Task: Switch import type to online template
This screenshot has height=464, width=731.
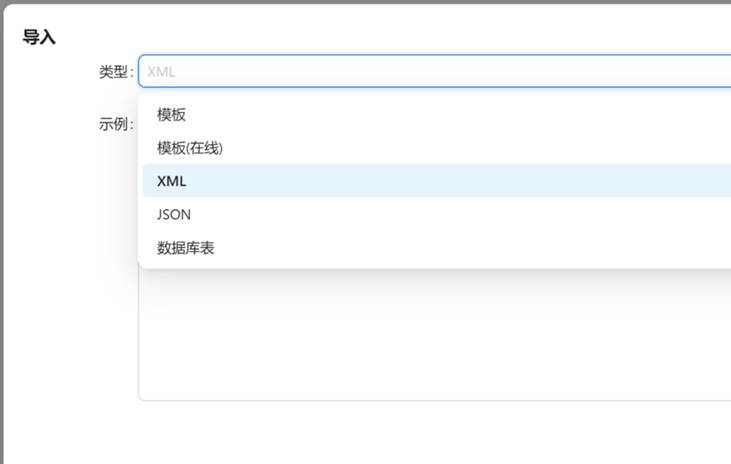Action: pos(190,148)
